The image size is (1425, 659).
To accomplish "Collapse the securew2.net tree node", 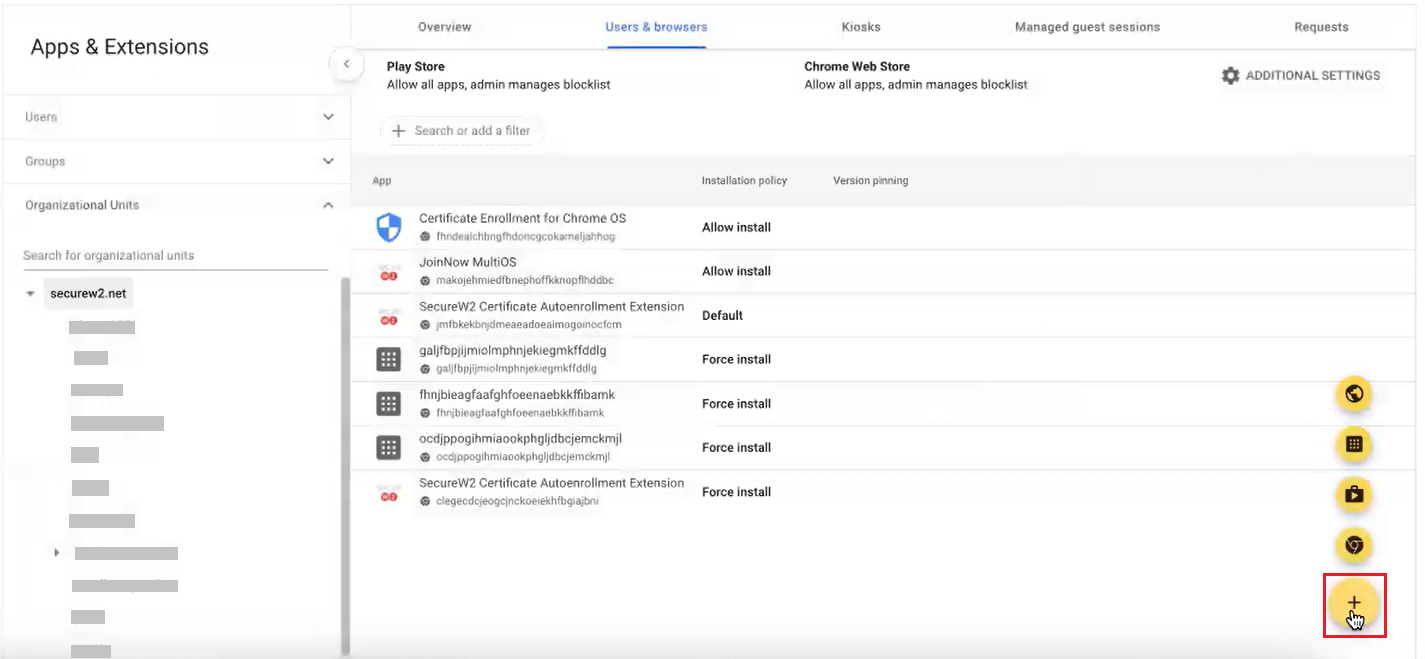I will coord(31,294).
